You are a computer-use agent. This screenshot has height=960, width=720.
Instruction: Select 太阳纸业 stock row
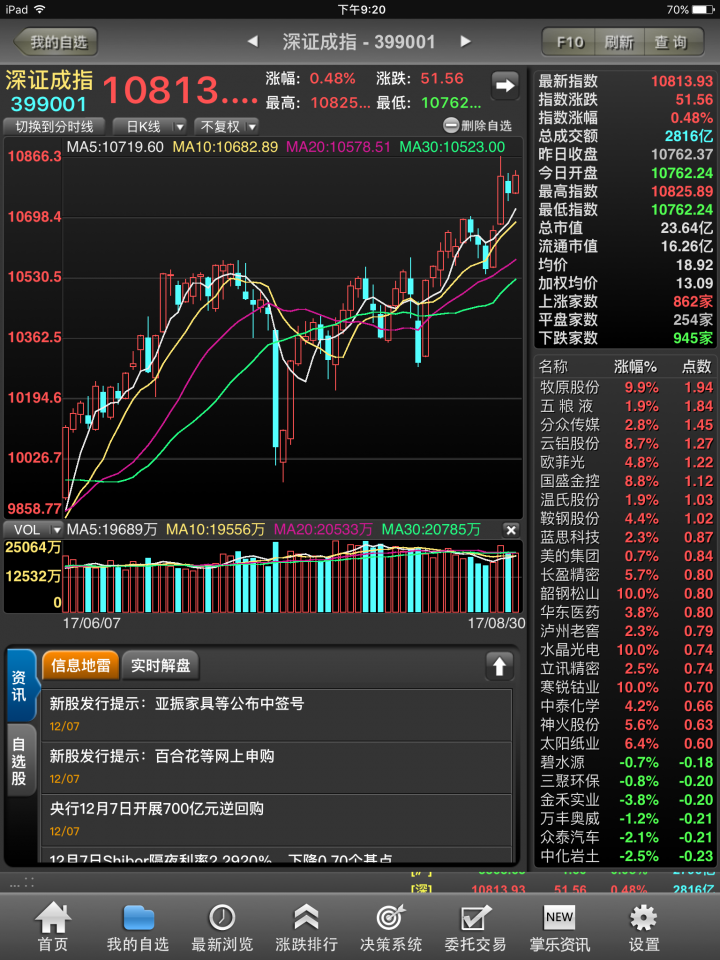pos(626,743)
